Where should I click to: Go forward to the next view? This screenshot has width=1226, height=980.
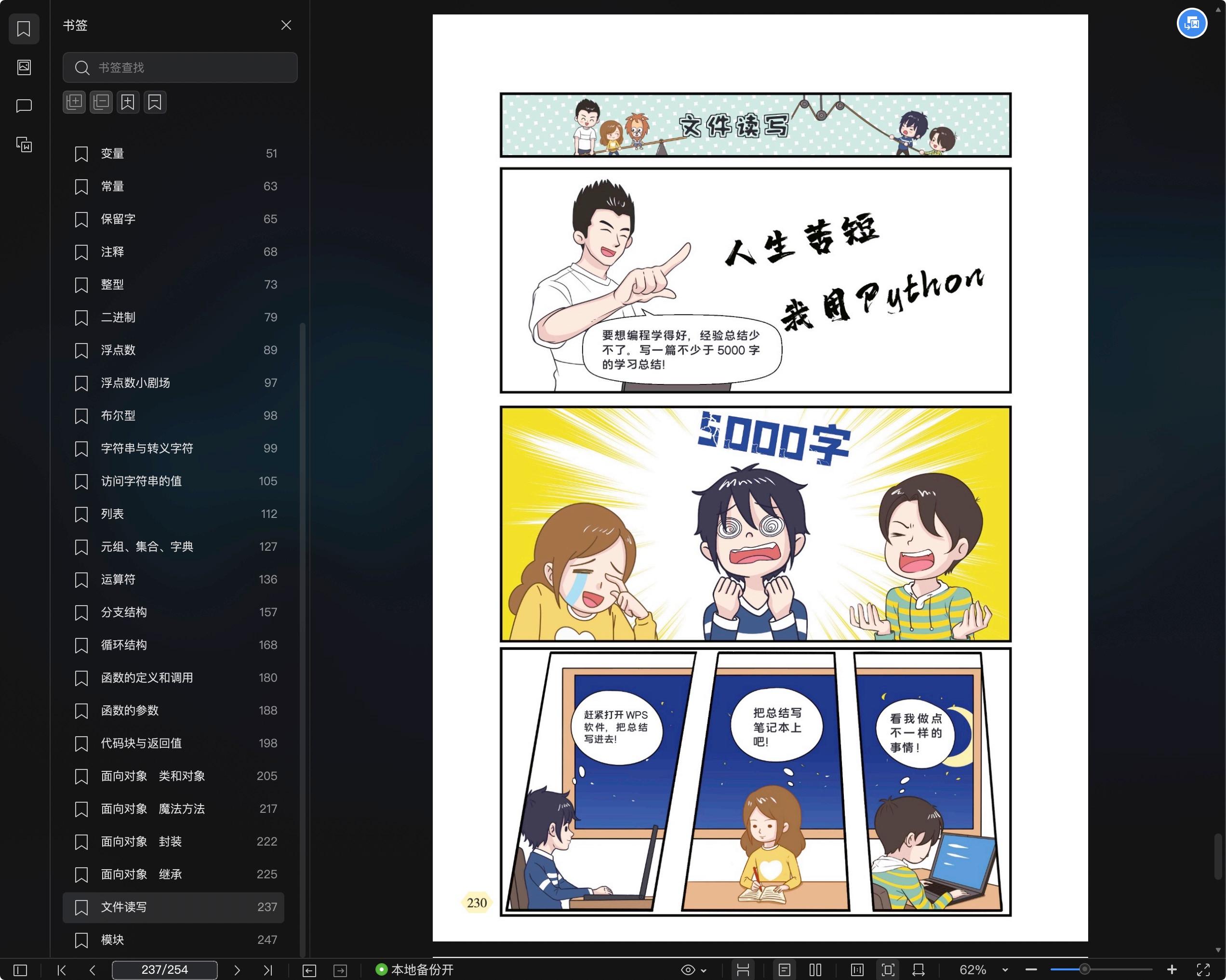coord(340,970)
